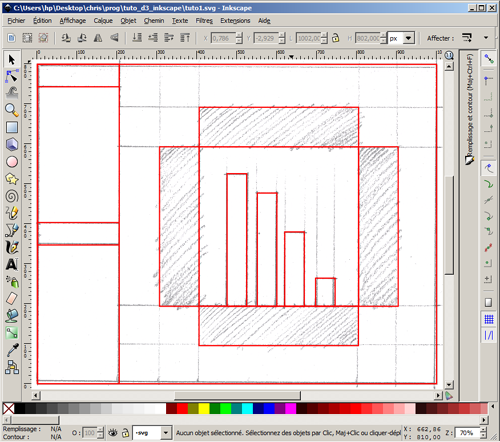
Task: Select the Spray objects tool
Action: [x=12, y=282]
